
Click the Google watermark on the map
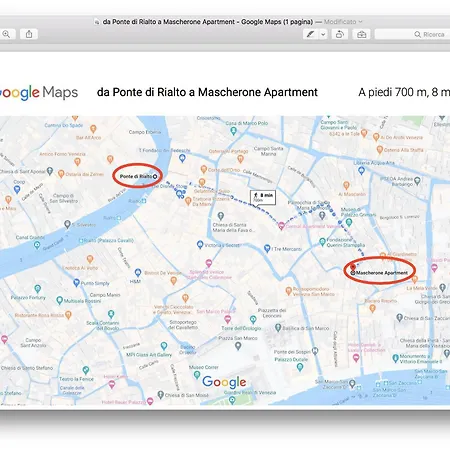point(224,382)
